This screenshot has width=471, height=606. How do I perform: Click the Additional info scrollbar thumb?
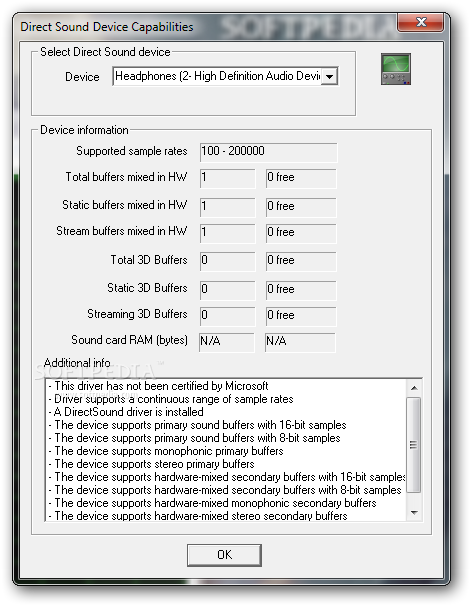(x=414, y=445)
